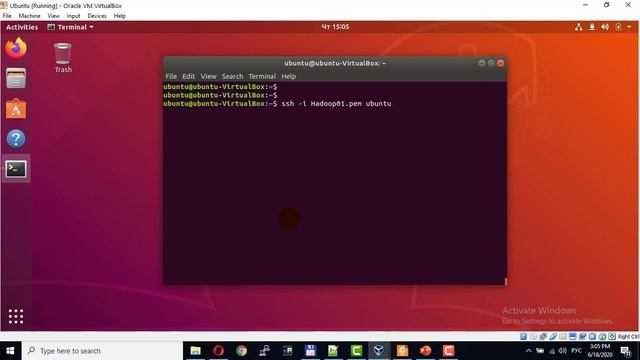Close the terminal window

click(x=500, y=63)
